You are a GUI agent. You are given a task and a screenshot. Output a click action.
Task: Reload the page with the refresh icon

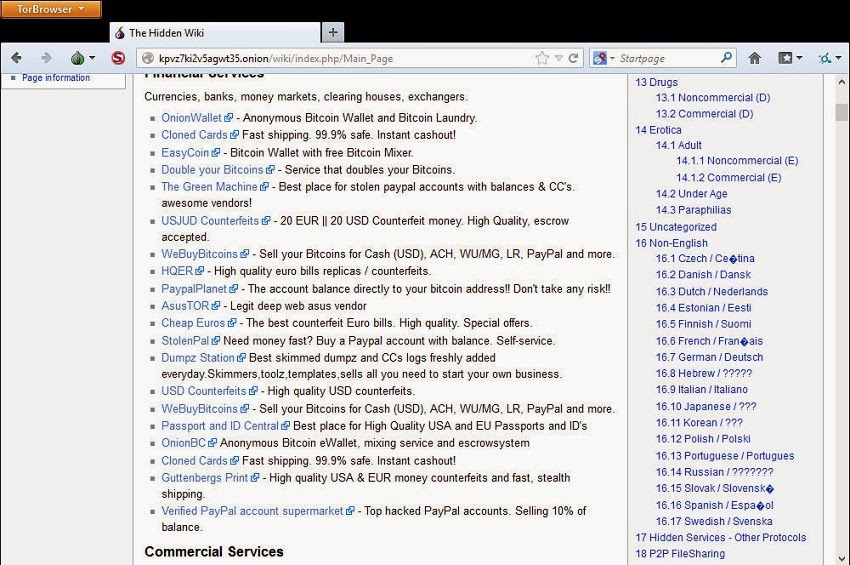tap(573, 58)
